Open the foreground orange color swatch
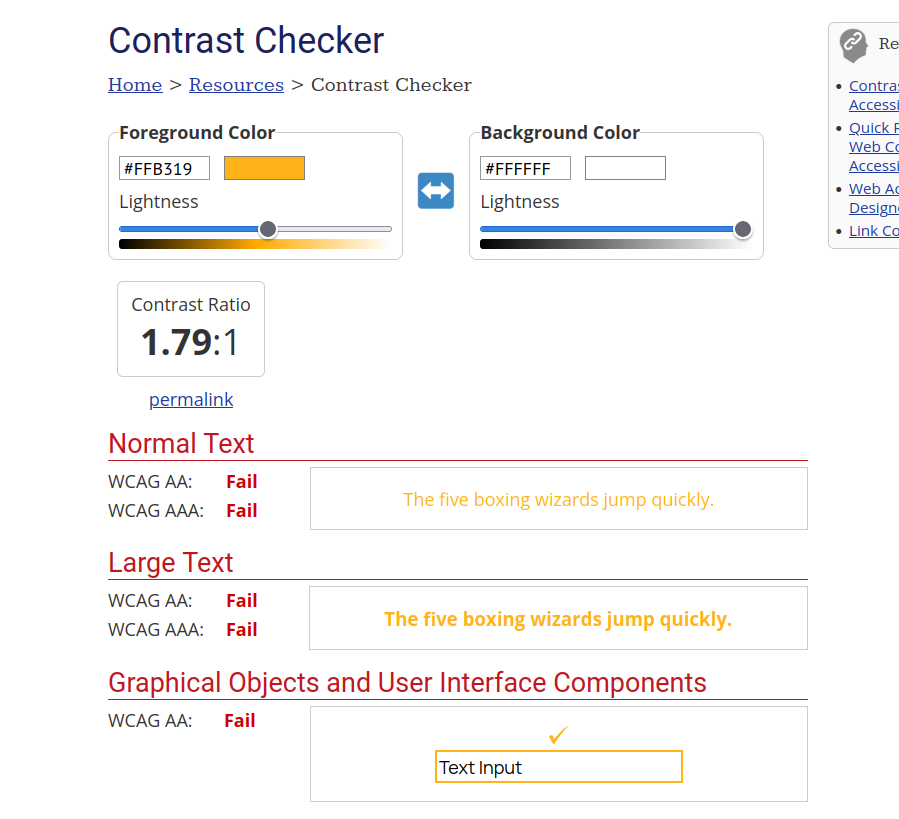899x819 pixels. click(264, 168)
